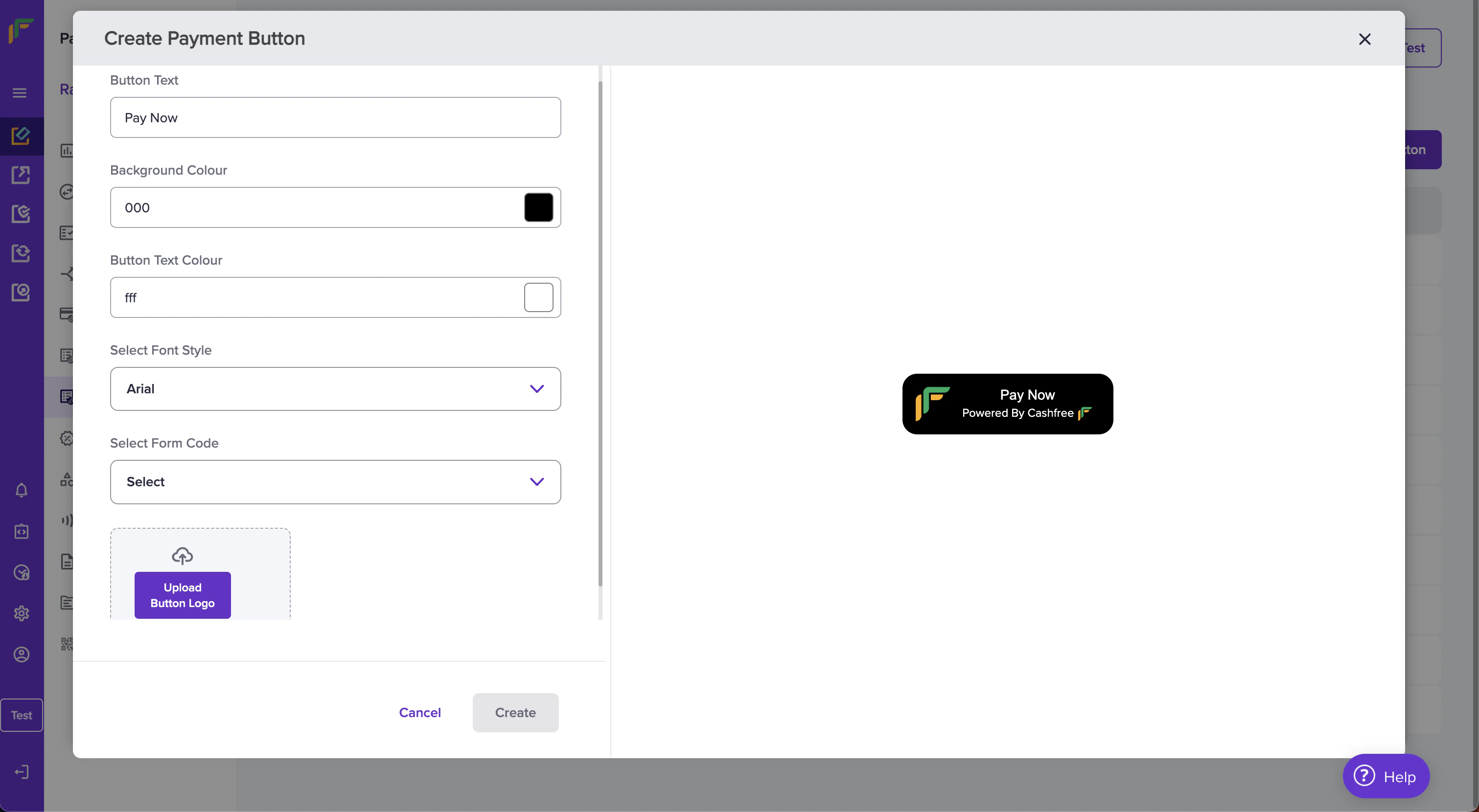Open the Help chat widget
Viewport: 1479px width, 812px height.
click(1386, 776)
